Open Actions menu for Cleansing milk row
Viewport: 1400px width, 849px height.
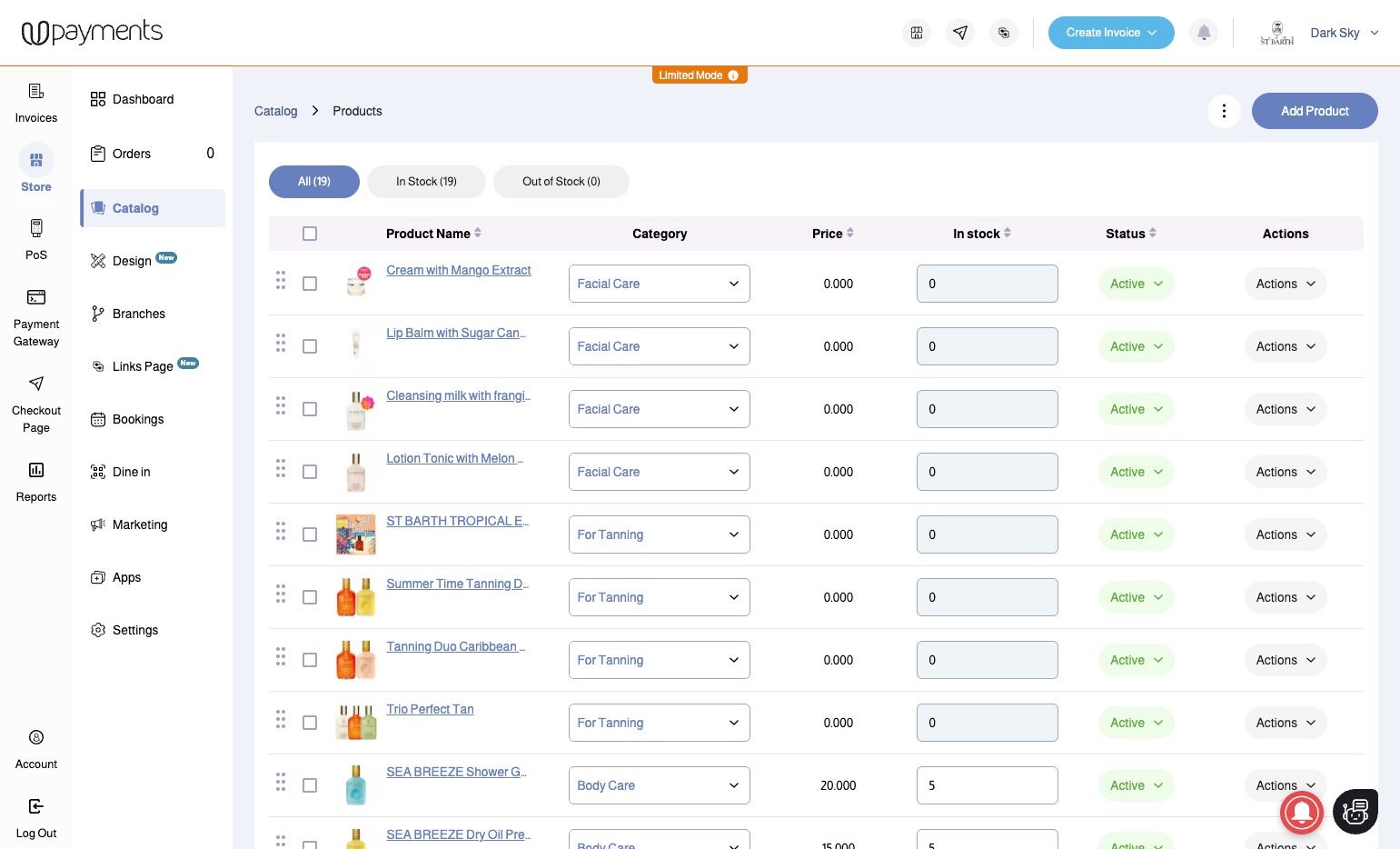[1286, 409]
